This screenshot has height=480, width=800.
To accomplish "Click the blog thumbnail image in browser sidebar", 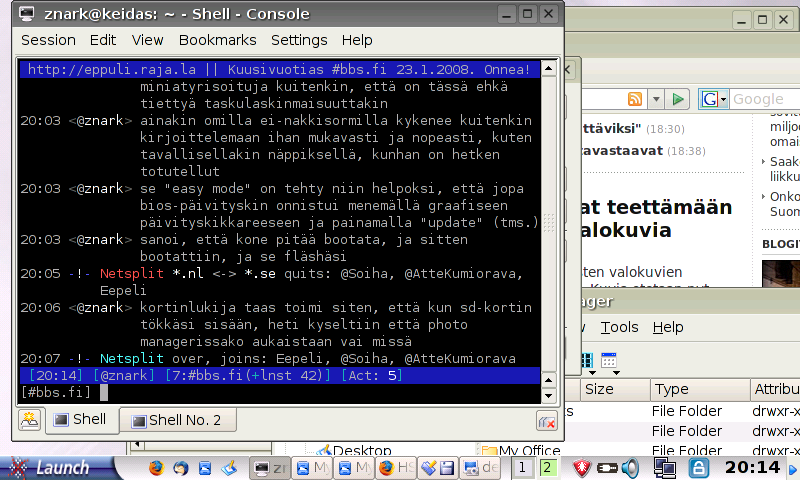I will [x=781, y=273].
